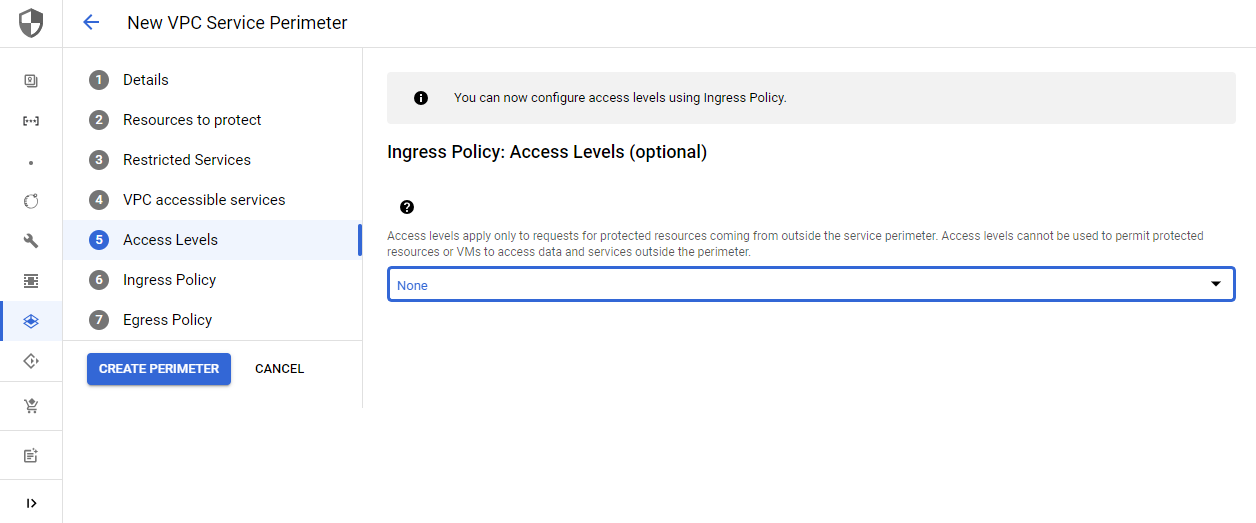
Task: Open the diamond arrow sidebar icon
Action: (31, 361)
